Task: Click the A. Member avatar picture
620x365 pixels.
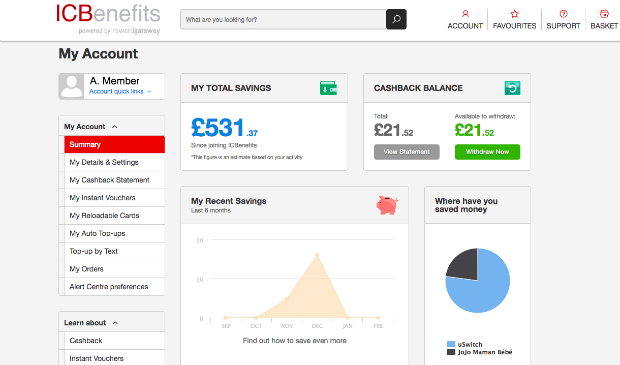Action: (x=72, y=86)
